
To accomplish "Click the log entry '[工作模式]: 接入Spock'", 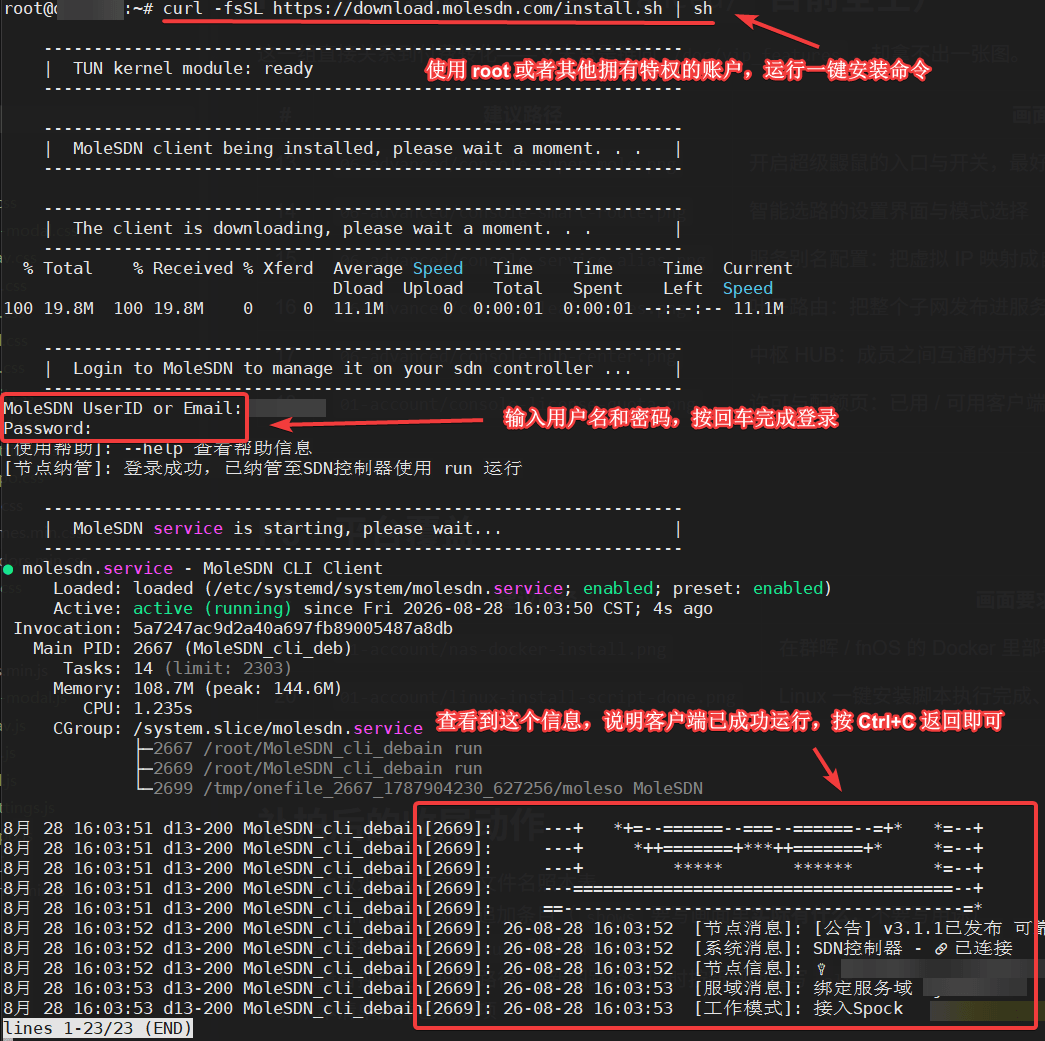I will (x=798, y=1008).
